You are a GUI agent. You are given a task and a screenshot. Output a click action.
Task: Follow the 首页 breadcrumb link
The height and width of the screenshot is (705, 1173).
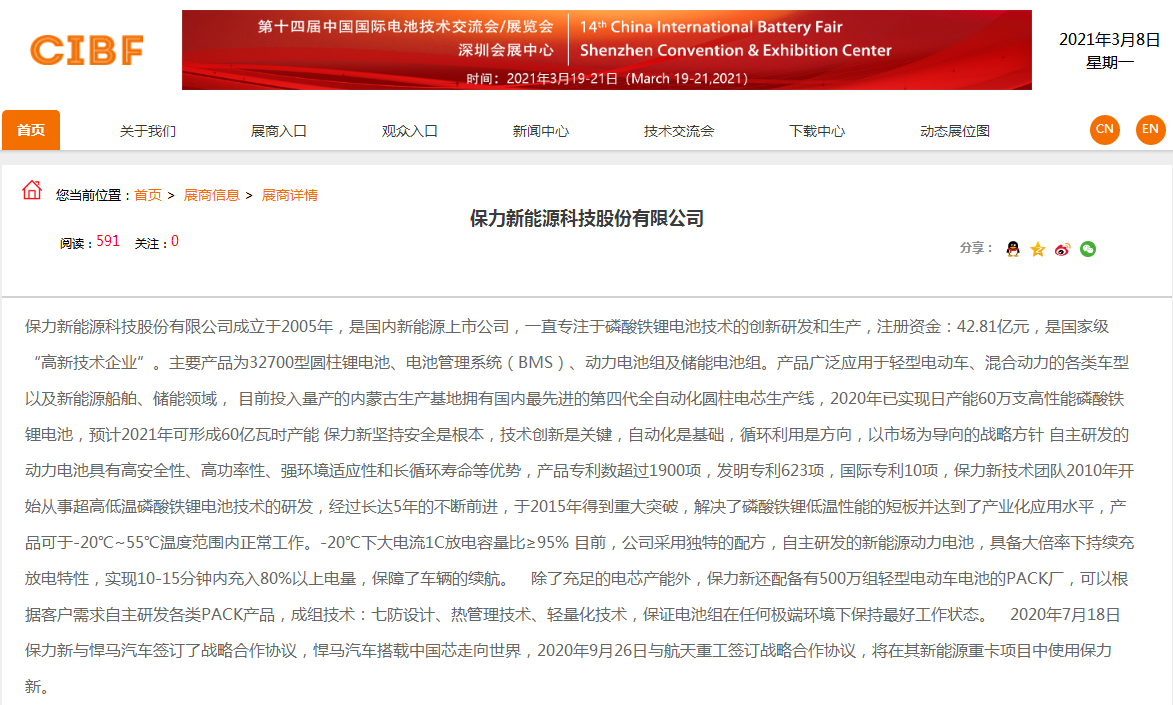tap(147, 195)
